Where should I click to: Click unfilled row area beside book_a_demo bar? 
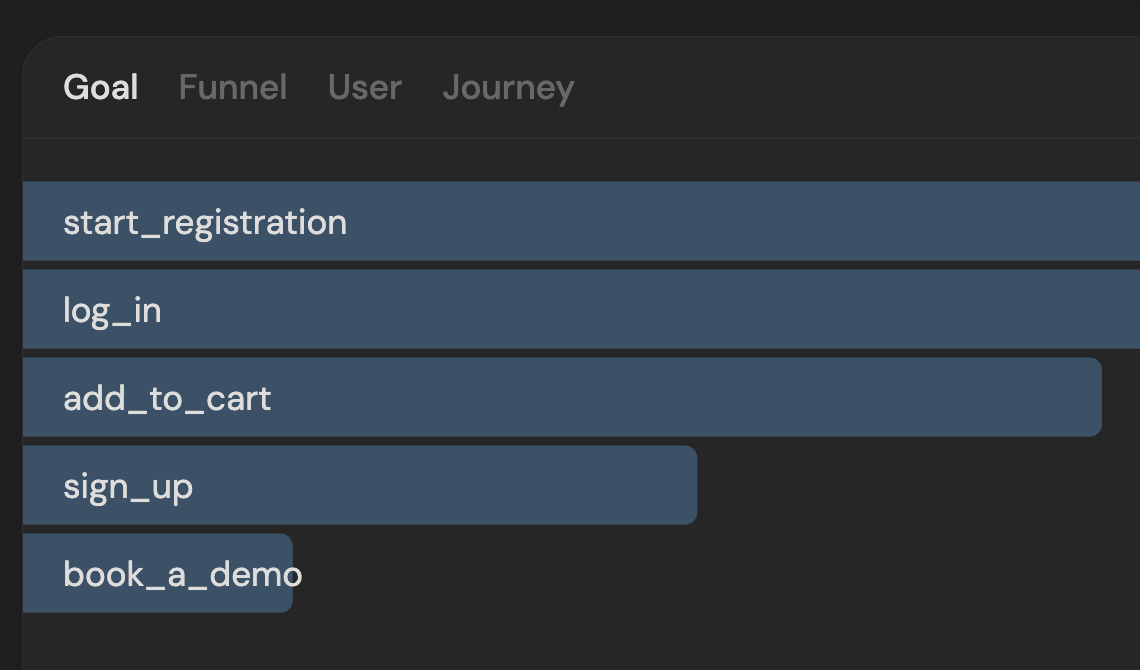click(x=716, y=573)
